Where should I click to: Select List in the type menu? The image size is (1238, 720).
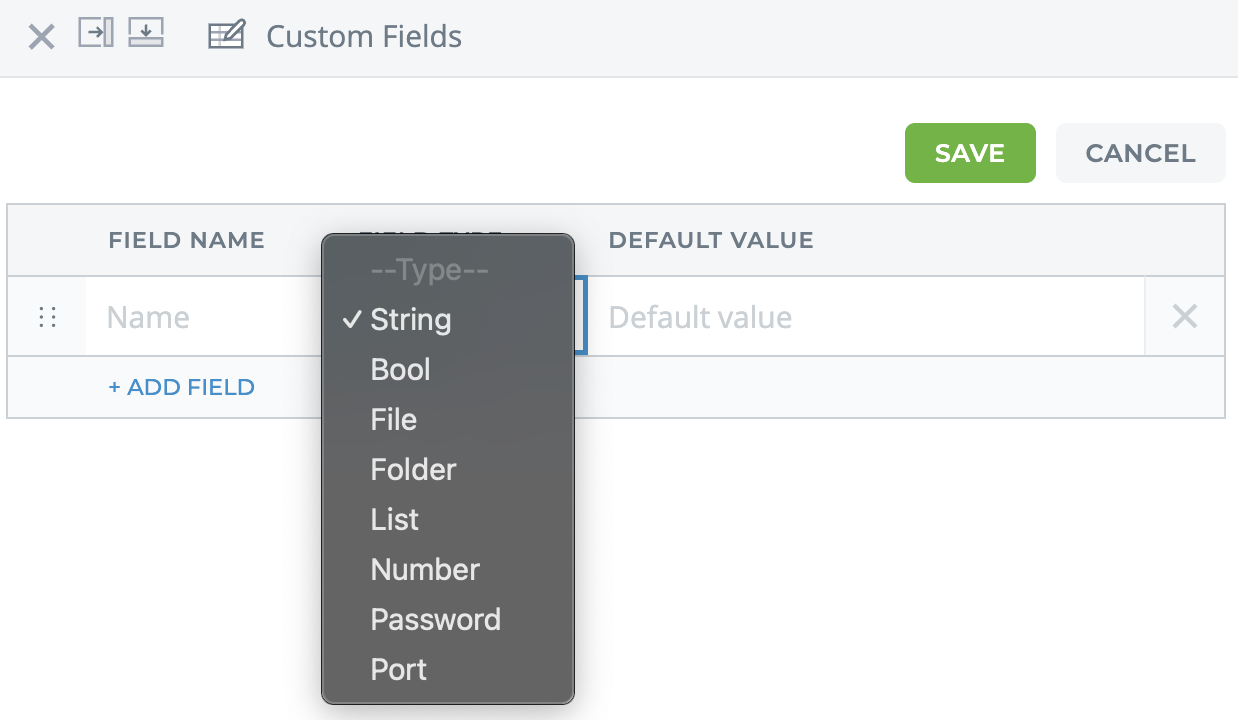(x=394, y=519)
